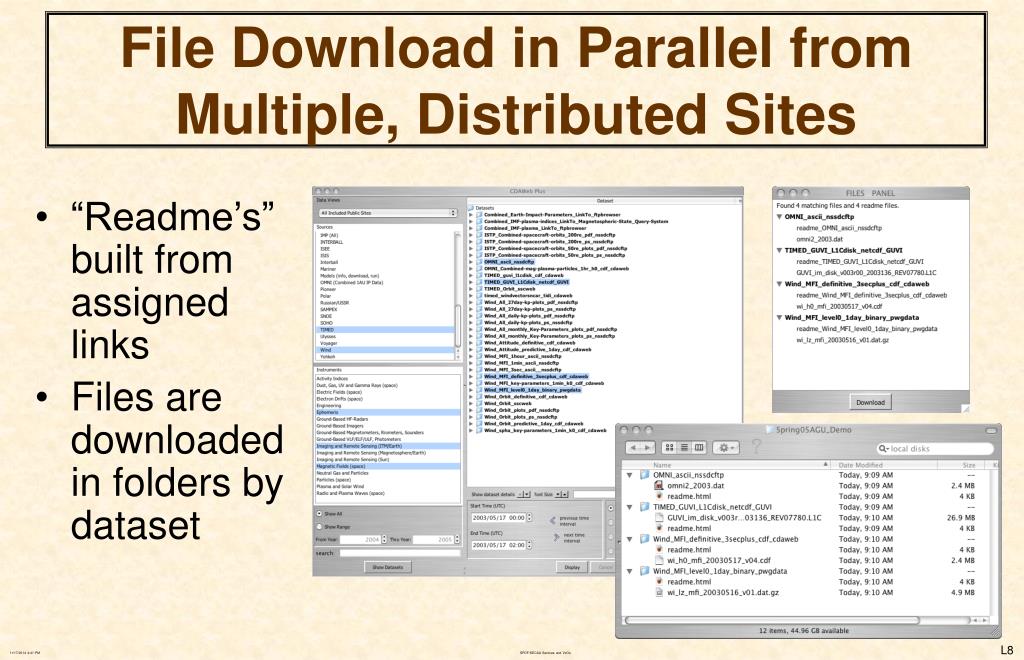Click the next time interval arrow icon

(x=556, y=537)
